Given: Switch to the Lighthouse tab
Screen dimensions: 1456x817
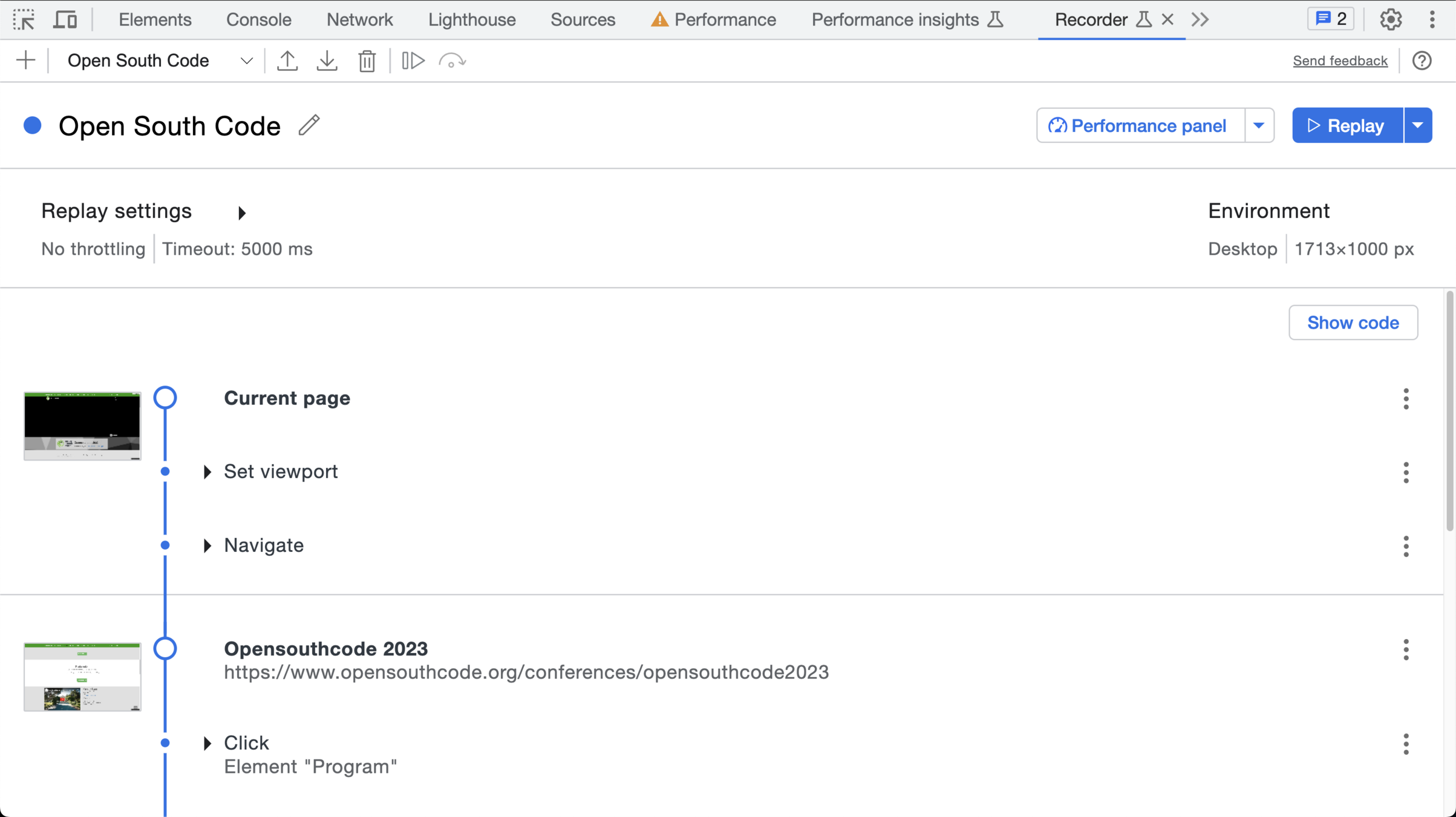Looking at the screenshot, I should click(x=472, y=19).
